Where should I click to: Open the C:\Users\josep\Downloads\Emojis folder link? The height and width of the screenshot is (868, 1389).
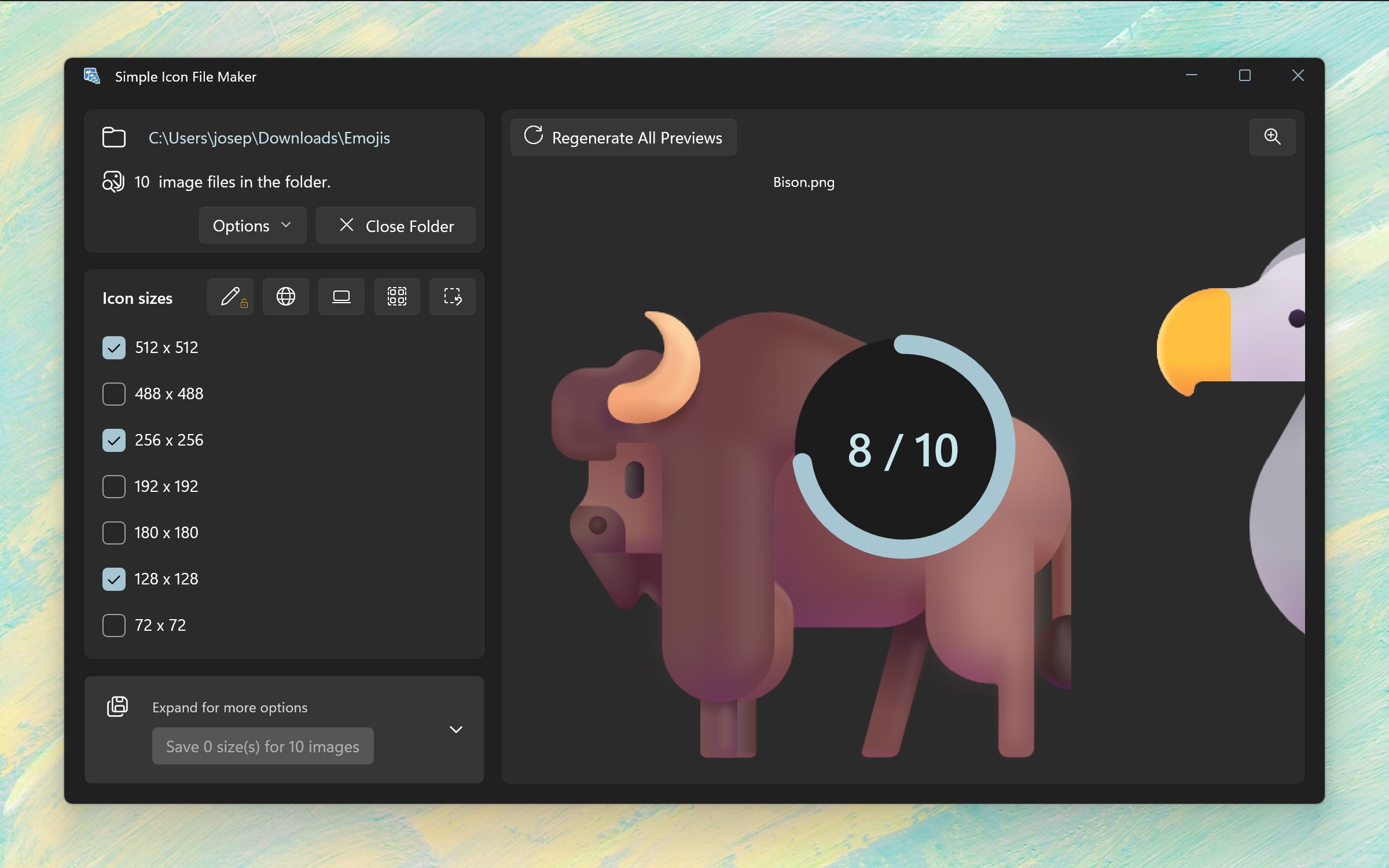tap(269, 138)
